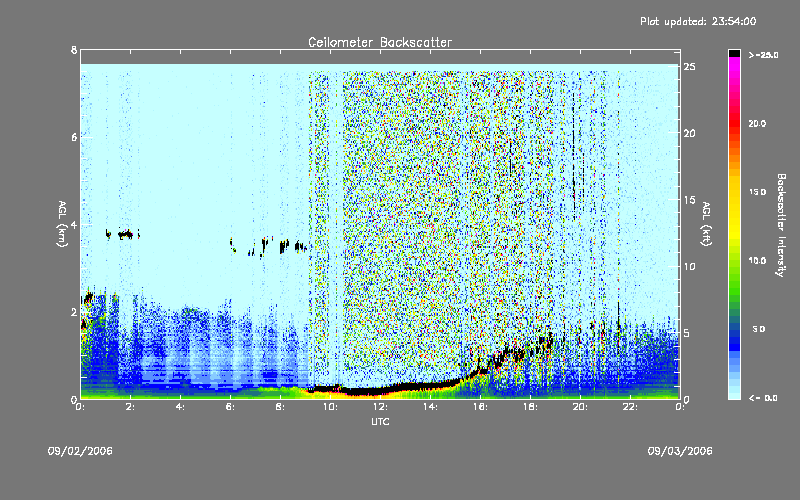Click the "AGL (km)" axis label
800x500 pixels.
click(62, 224)
